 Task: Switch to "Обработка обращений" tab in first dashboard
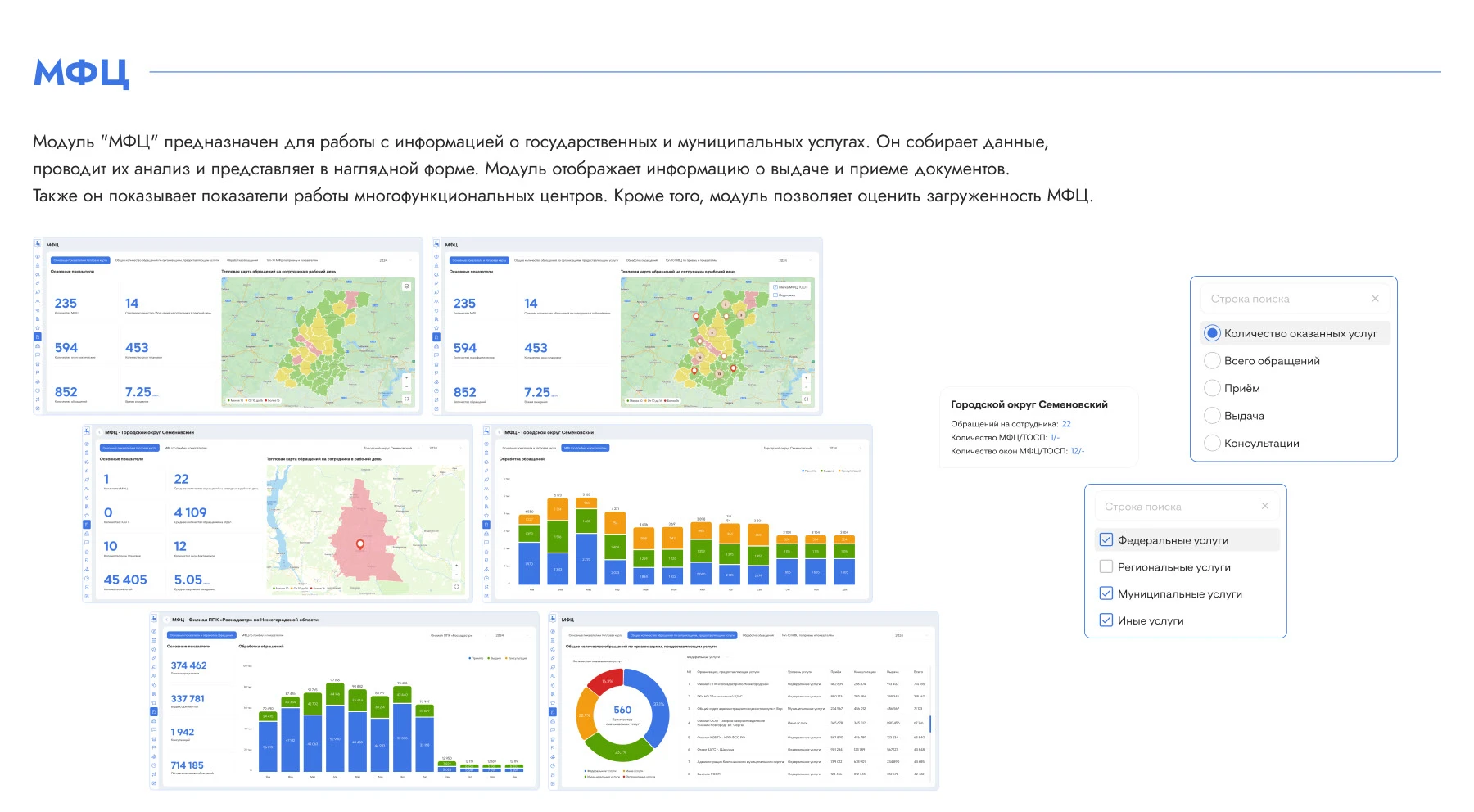click(x=242, y=260)
